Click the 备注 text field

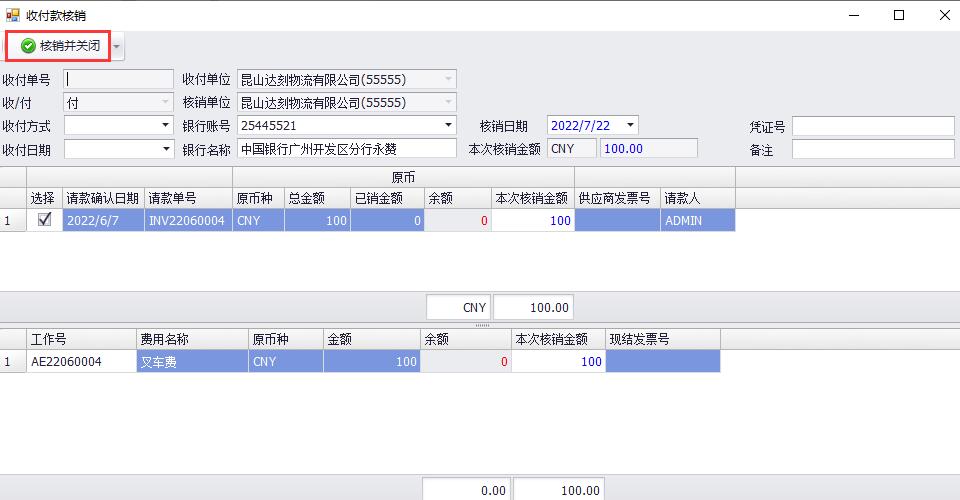(x=873, y=149)
